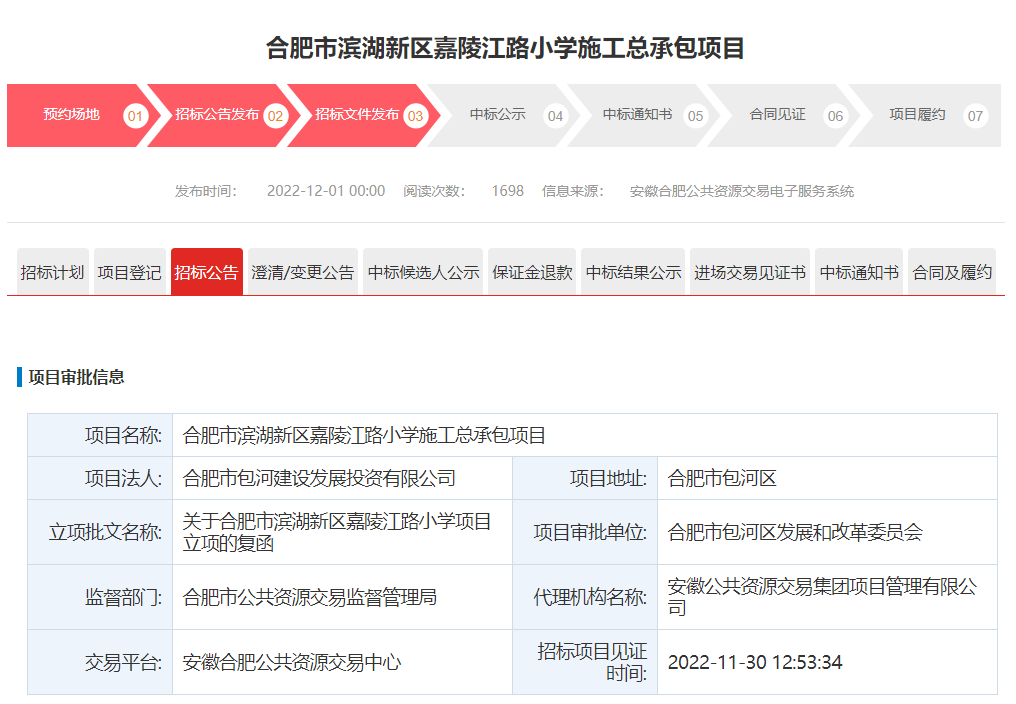The width and height of the screenshot is (1016, 704).
Task: Click the 监督部门 label cell
Action: pyautogui.click(x=100, y=597)
